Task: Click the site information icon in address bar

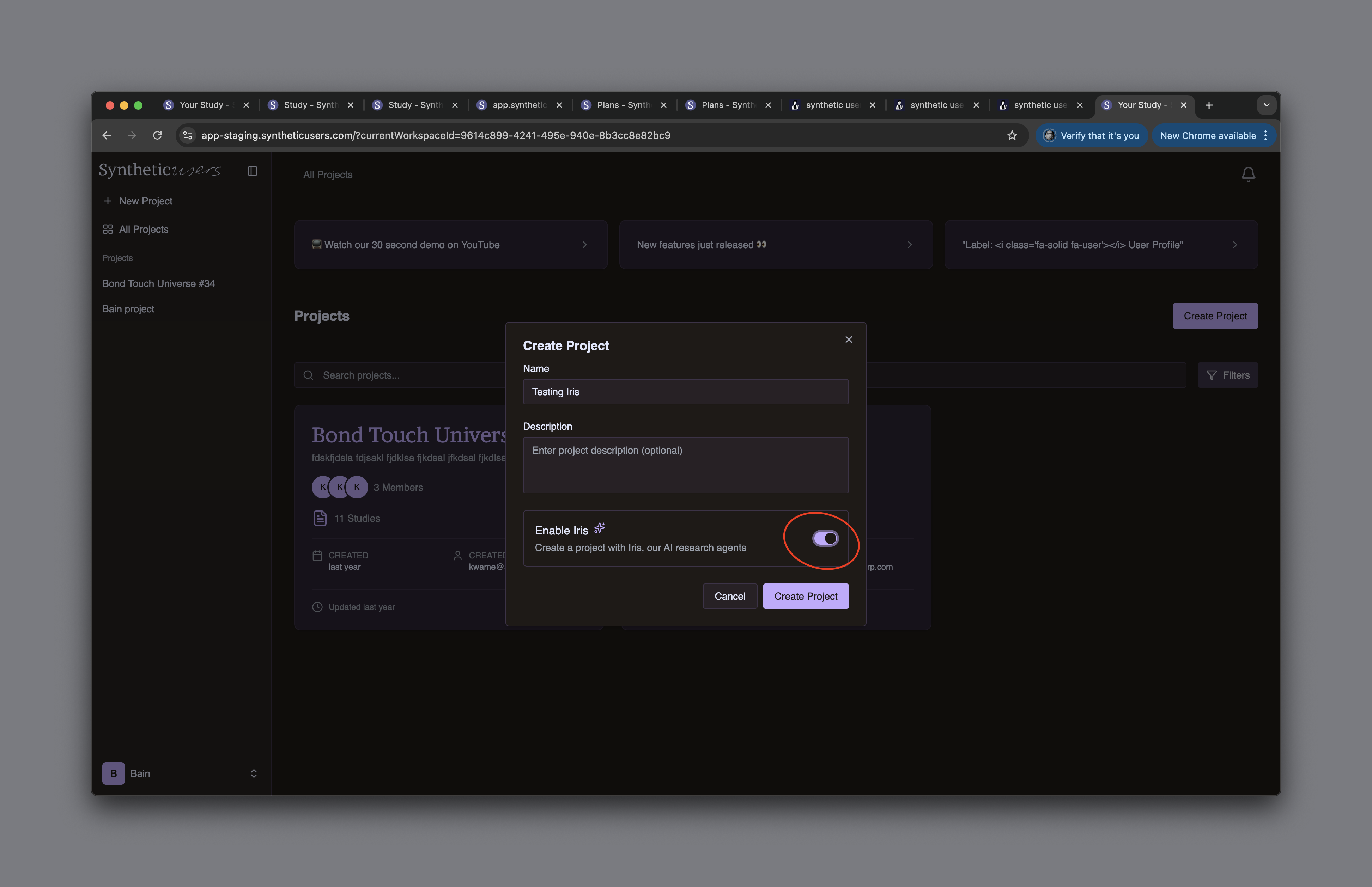Action: click(187, 135)
